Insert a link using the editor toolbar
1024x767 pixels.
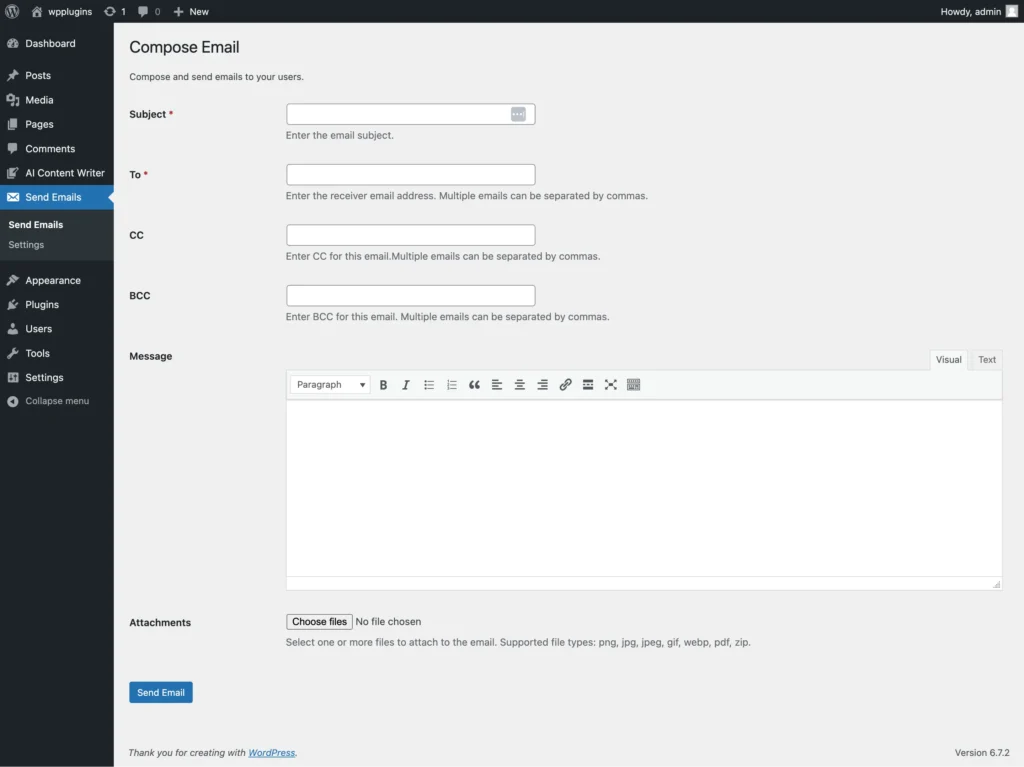pyautogui.click(x=564, y=385)
